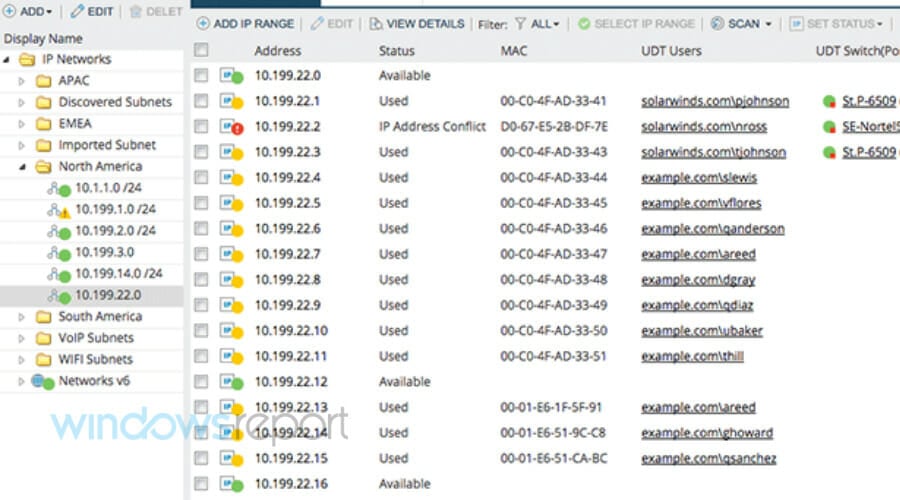Click the View Details toolbar icon
This screenshot has width=900, height=500.
tap(376, 23)
